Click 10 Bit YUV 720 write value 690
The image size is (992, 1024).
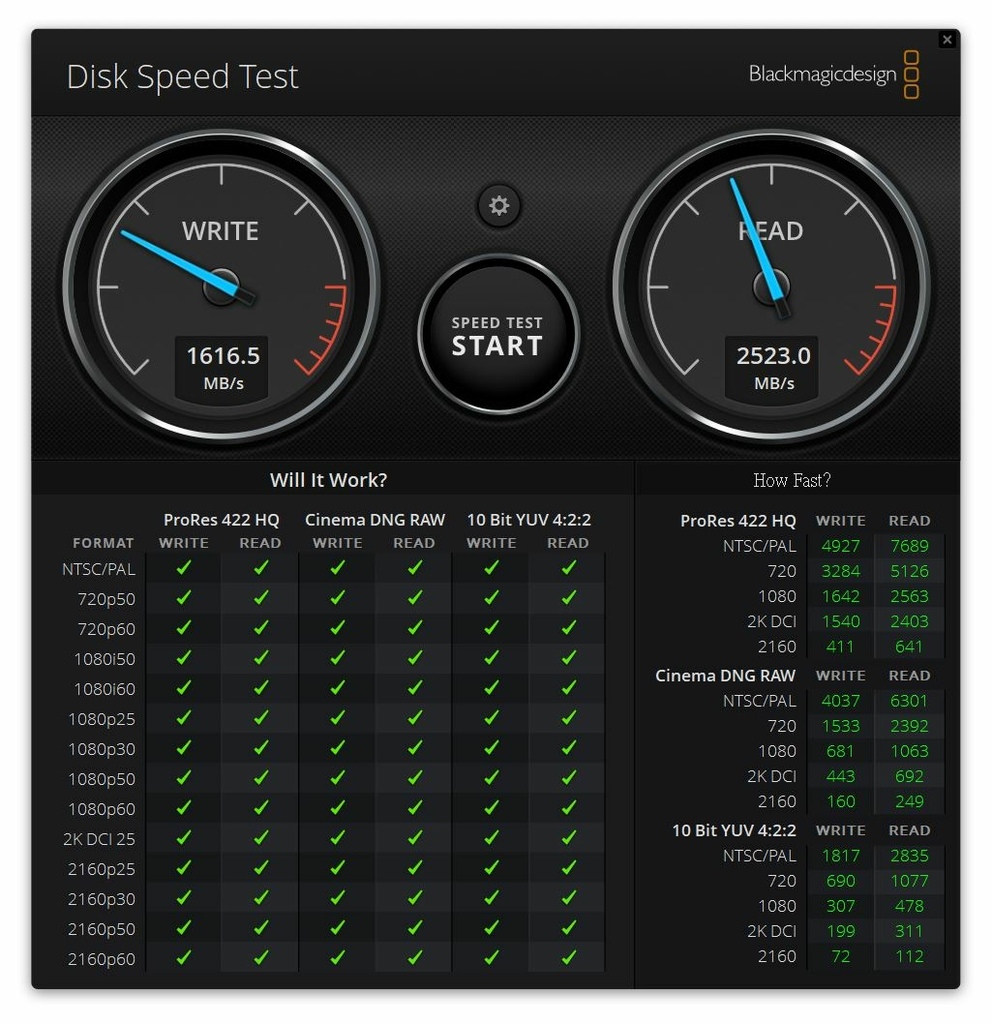840,881
